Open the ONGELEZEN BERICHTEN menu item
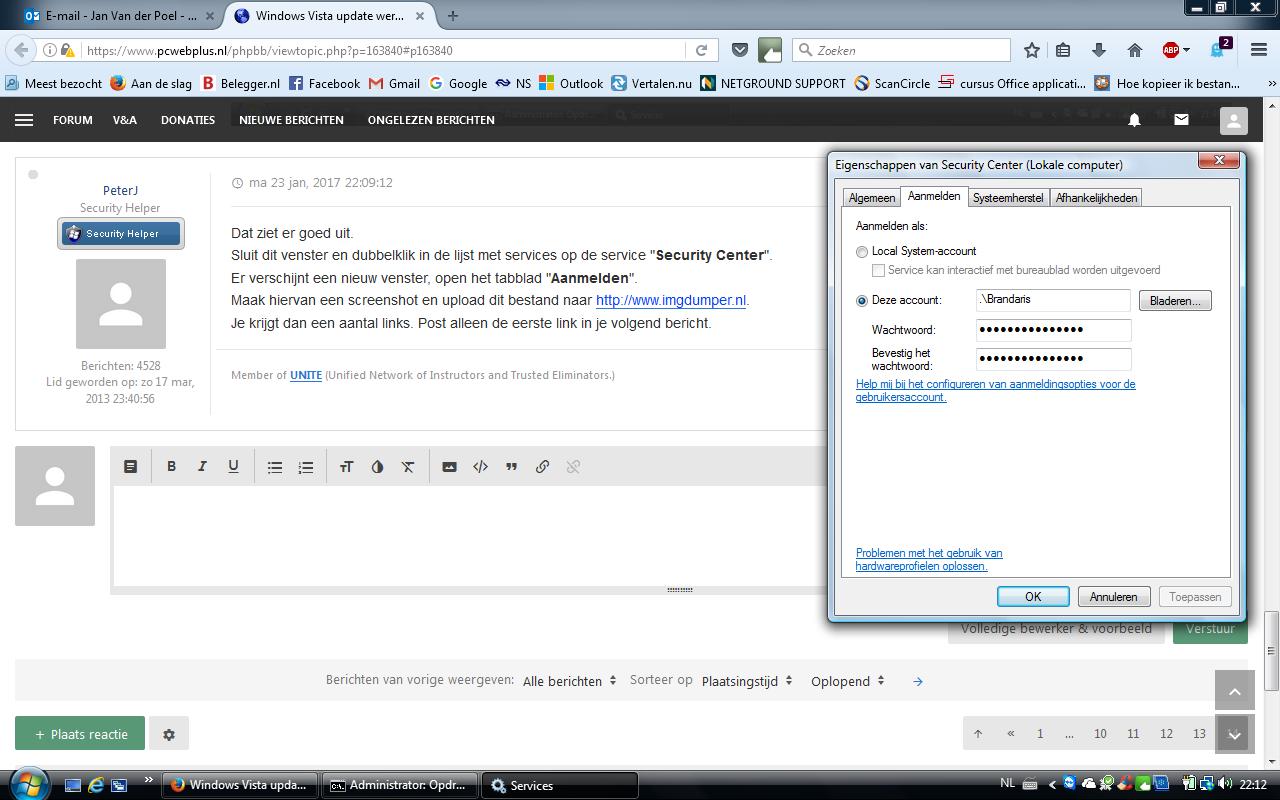Viewport: 1280px width, 800px height. (x=431, y=120)
